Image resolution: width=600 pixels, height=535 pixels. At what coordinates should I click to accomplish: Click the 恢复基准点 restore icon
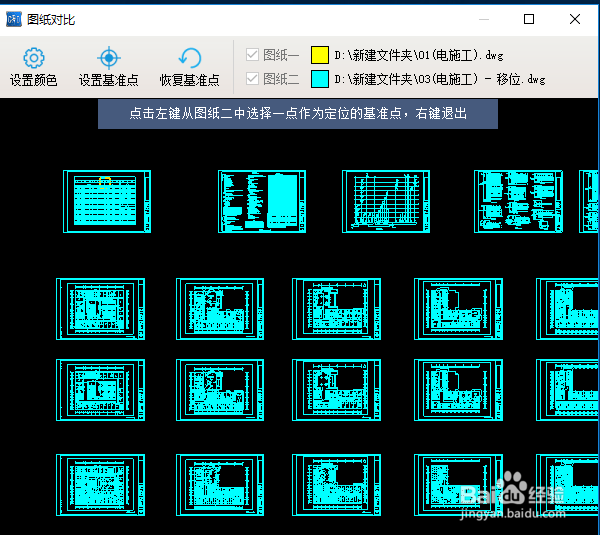coord(189,67)
